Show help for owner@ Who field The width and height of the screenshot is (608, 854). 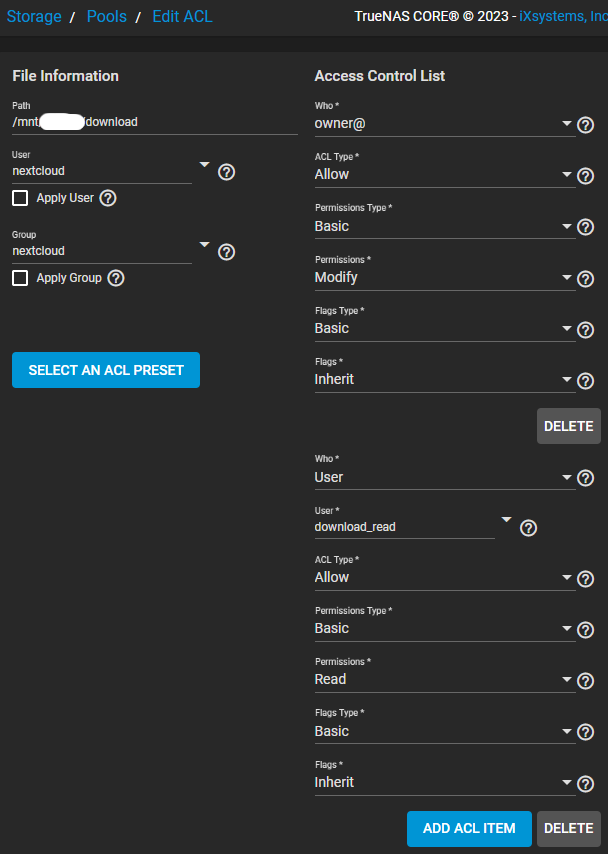coord(586,125)
